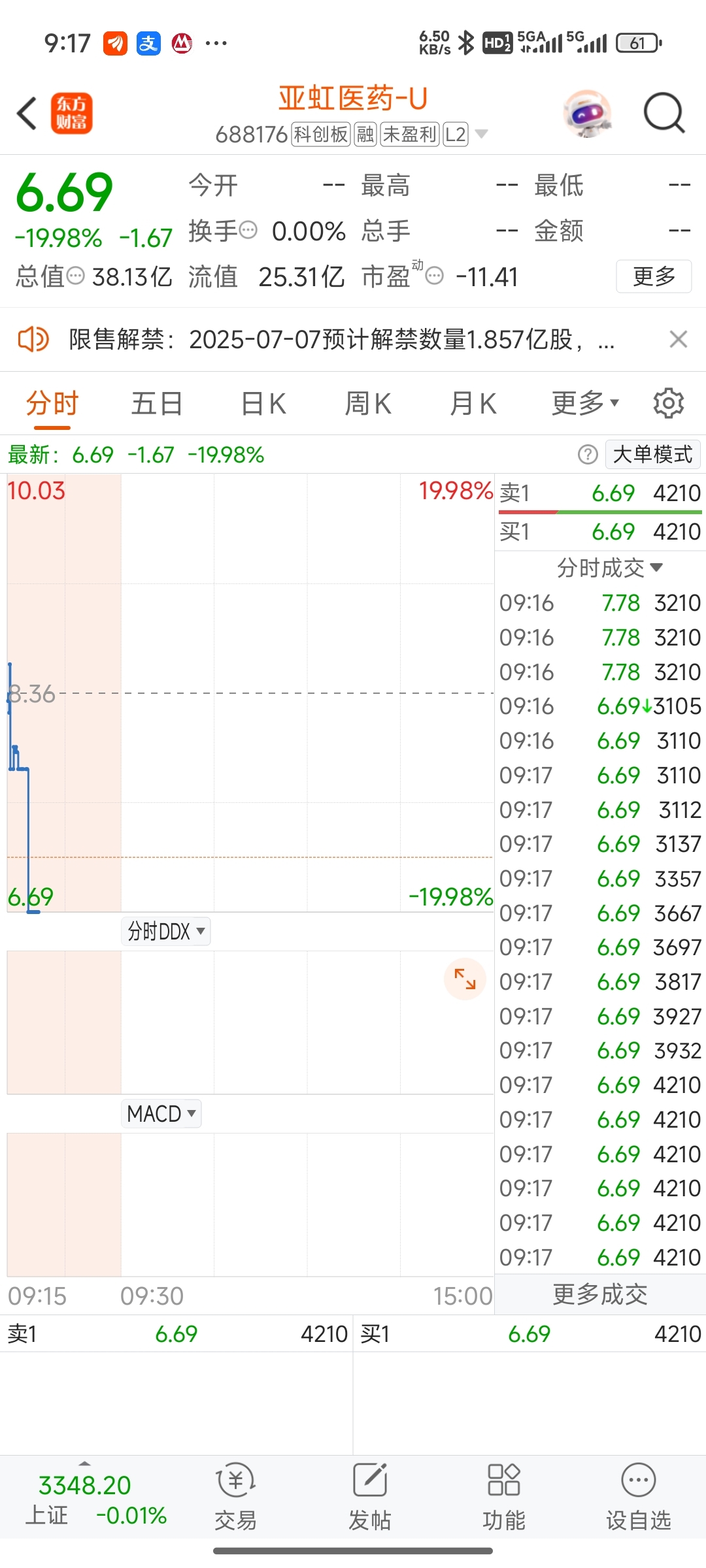Expand the 分时DDX indicator dropdown

(166, 931)
